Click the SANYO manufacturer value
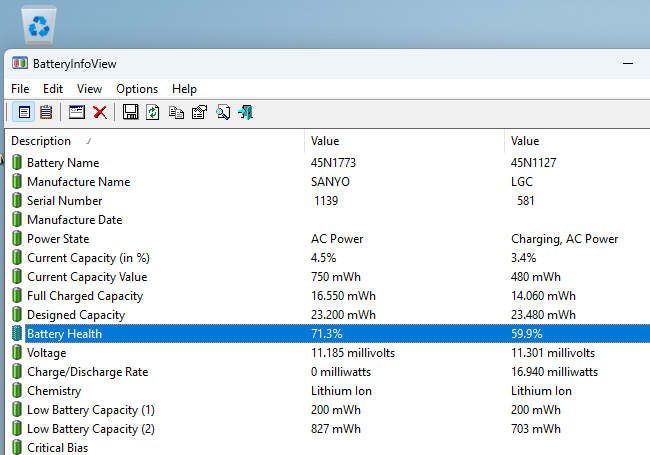Screen dimensions: 650x455 click(x=330, y=182)
